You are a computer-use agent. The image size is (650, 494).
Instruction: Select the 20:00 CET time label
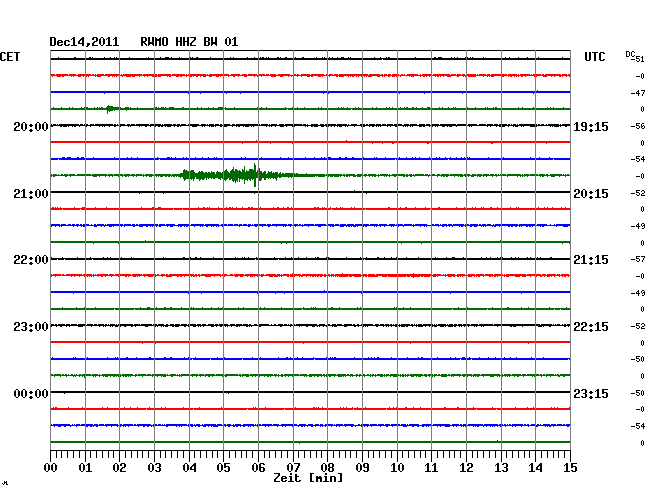pyautogui.click(x=31, y=127)
